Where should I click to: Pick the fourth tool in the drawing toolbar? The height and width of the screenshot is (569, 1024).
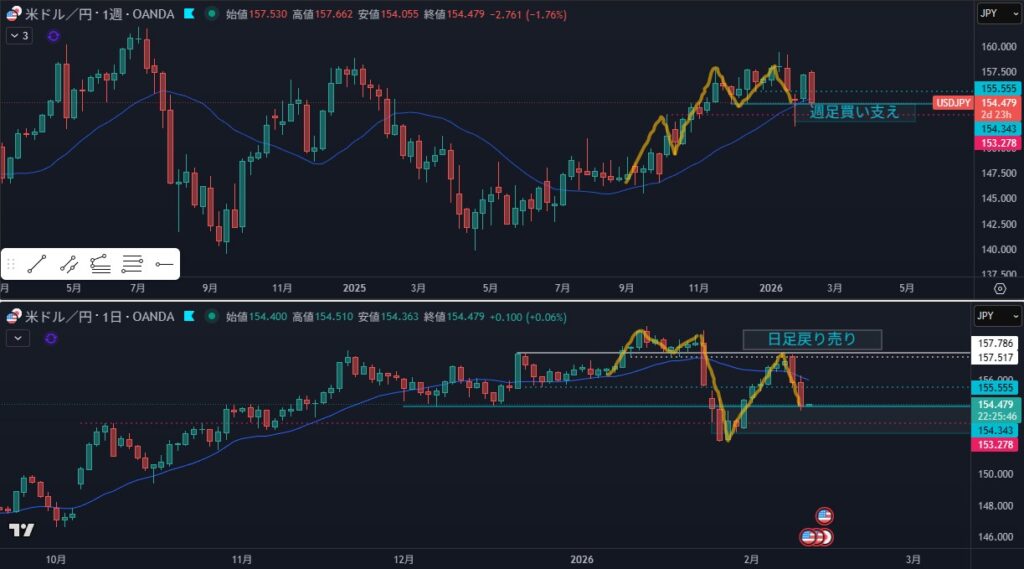pos(131,265)
